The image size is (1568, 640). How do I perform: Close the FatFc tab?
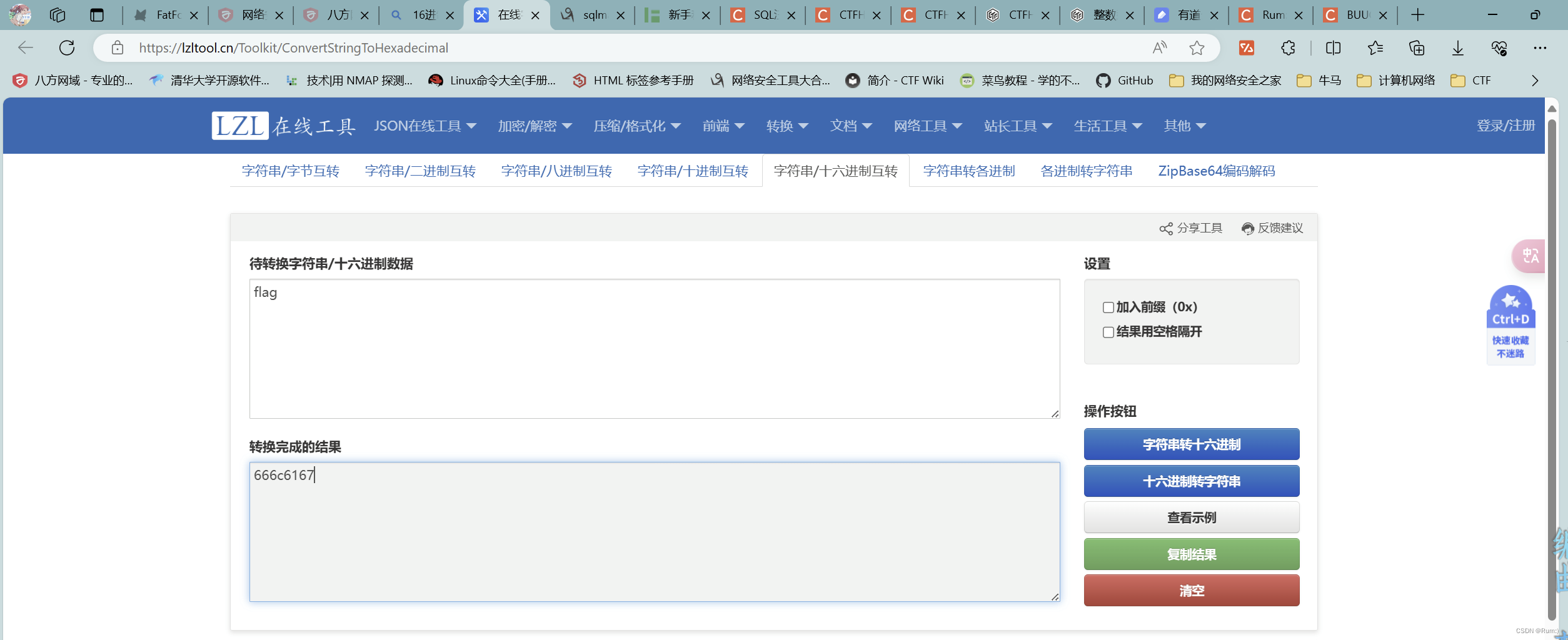pyautogui.click(x=194, y=16)
